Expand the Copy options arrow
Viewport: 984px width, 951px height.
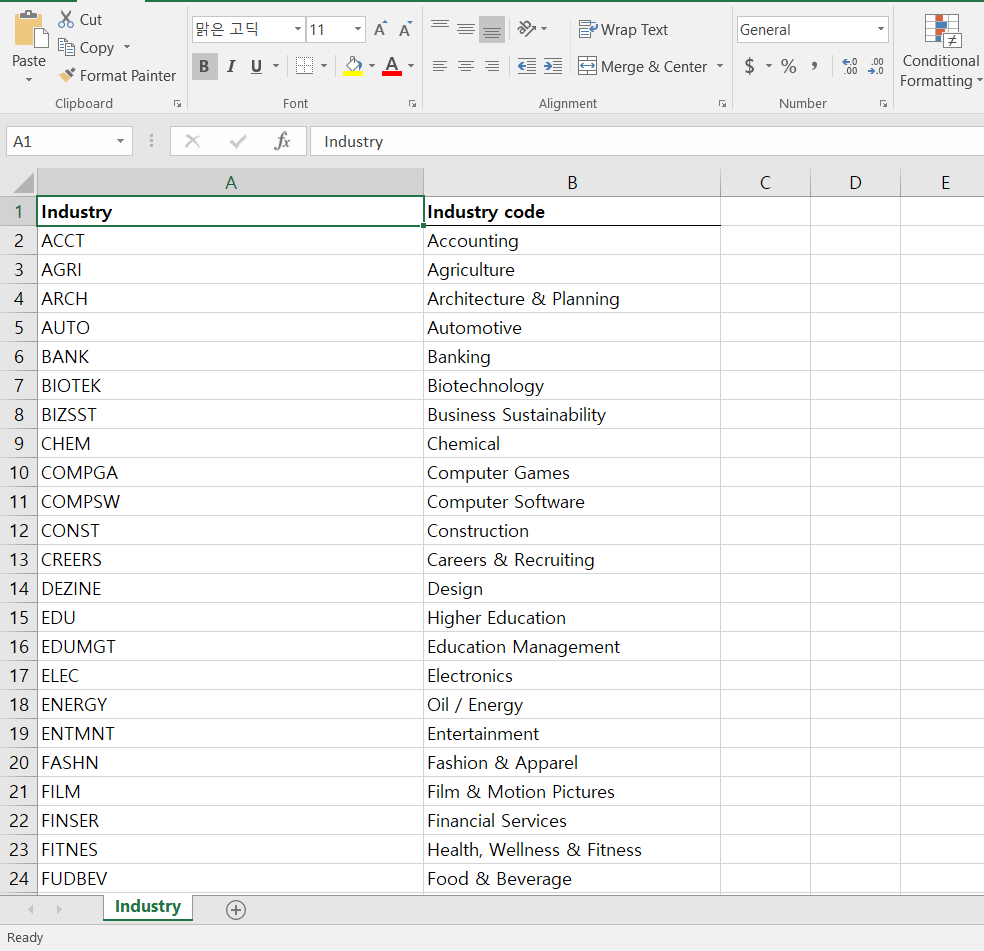pyautogui.click(x=127, y=47)
